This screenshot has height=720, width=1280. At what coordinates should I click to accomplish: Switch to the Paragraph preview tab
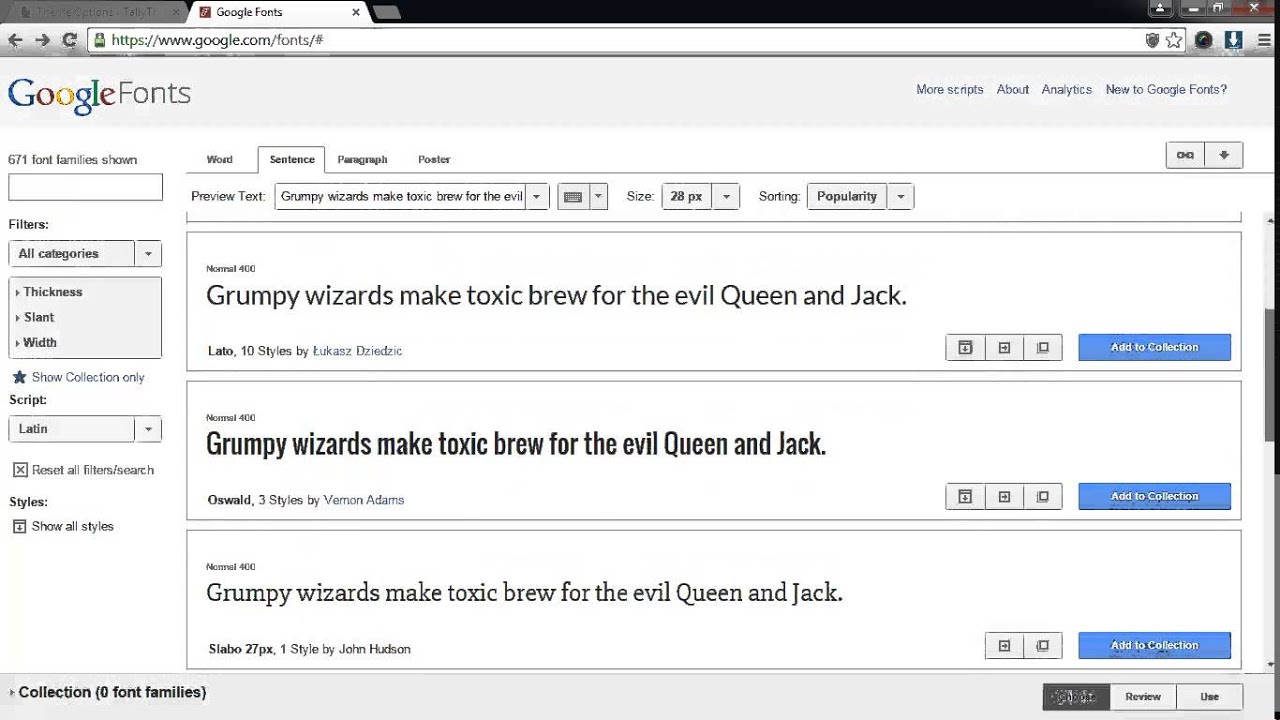pyautogui.click(x=362, y=159)
